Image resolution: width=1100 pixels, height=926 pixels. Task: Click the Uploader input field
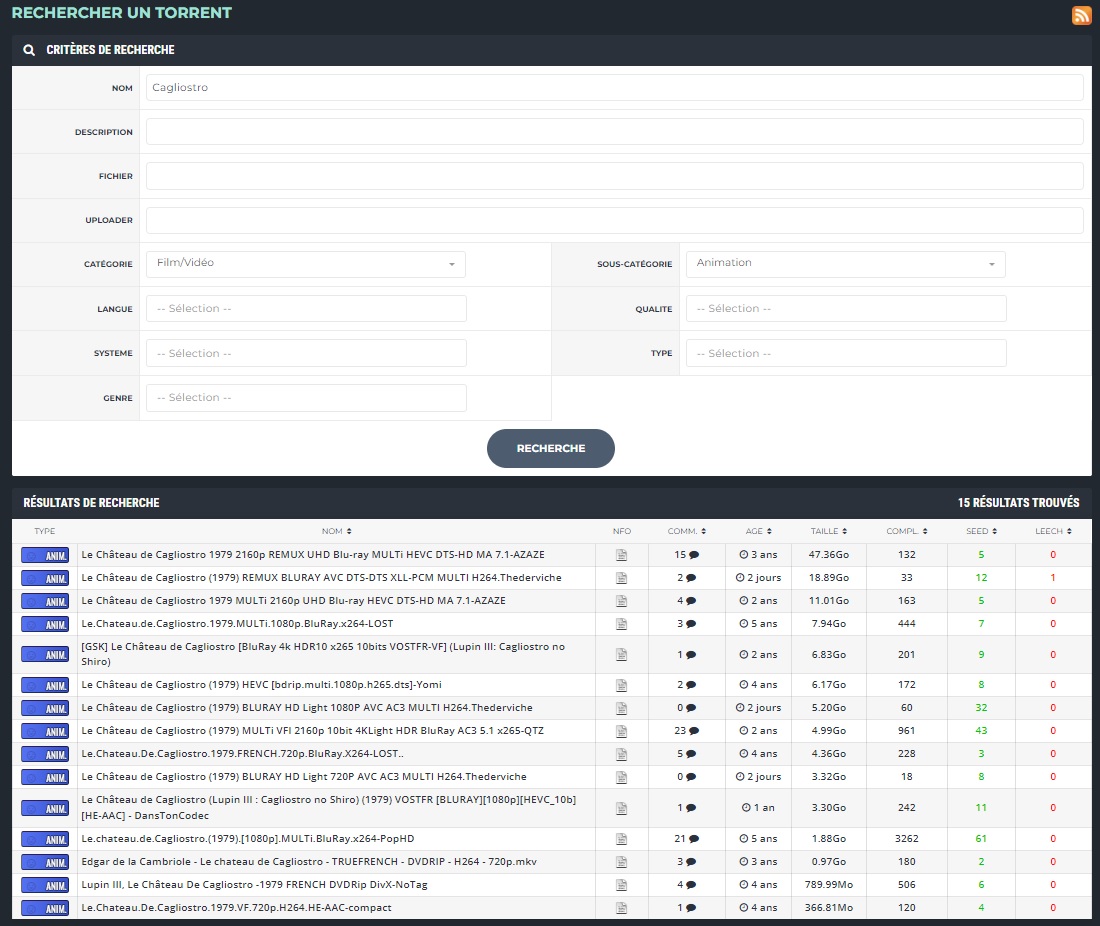click(x=615, y=220)
